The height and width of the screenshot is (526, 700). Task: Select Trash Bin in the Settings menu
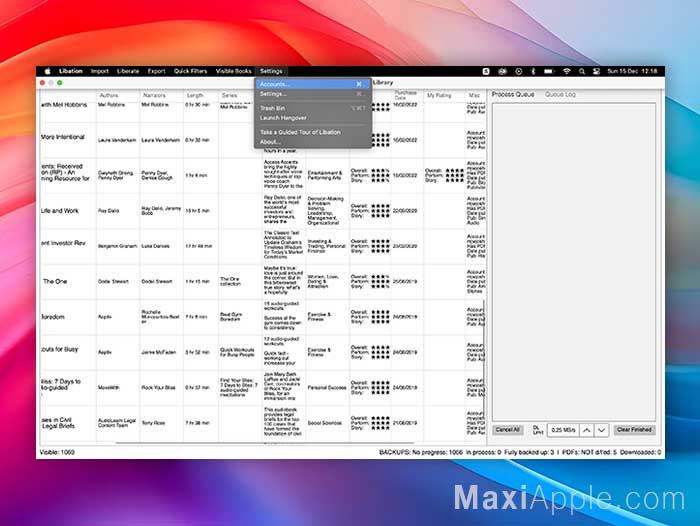(x=312, y=108)
